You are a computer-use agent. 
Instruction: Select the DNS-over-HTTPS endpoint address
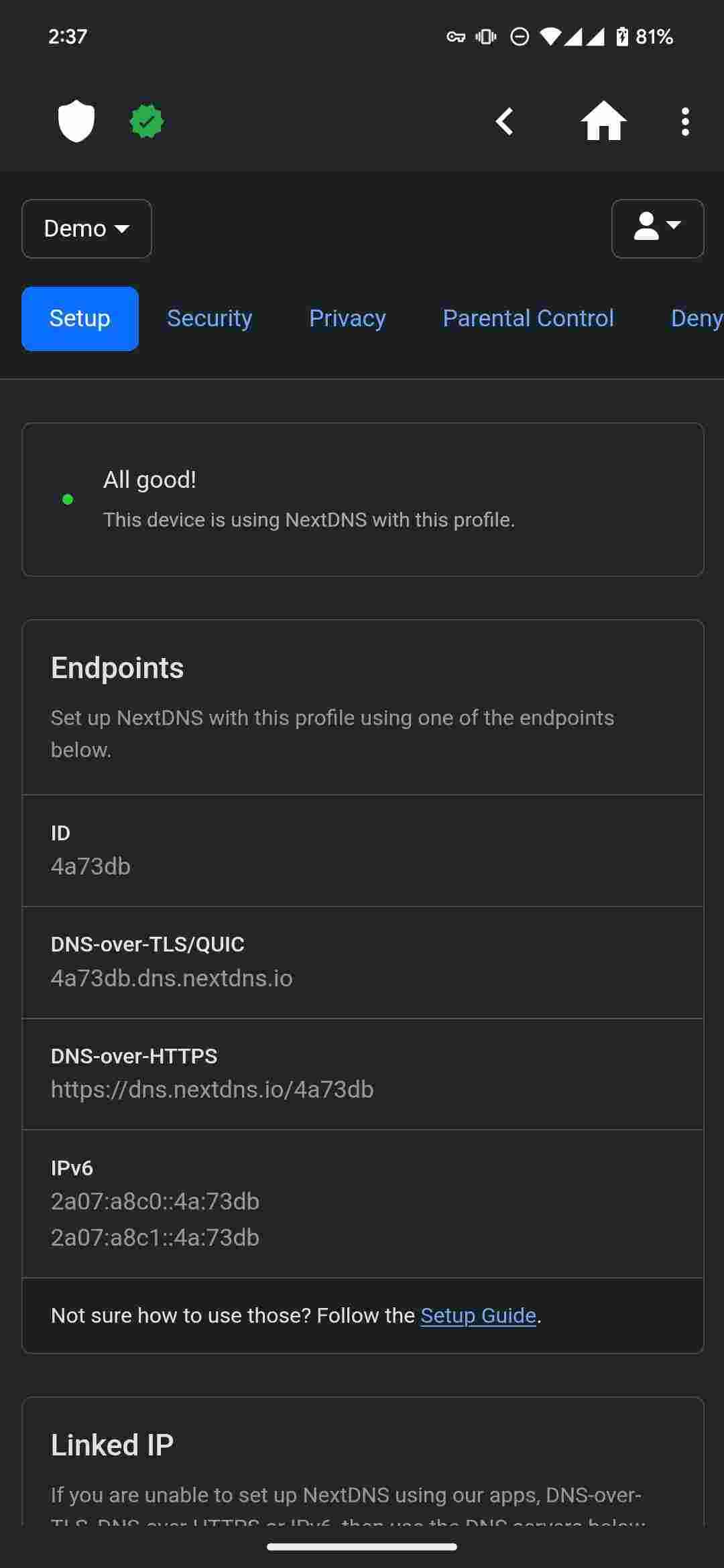click(213, 1090)
